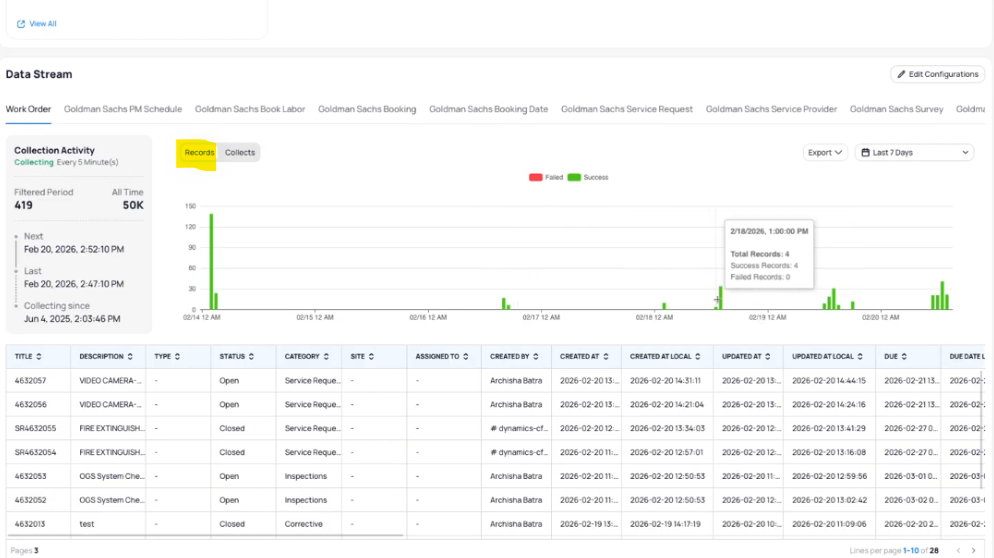Image resolution: width=994 pixels, height=558 pixels.
Task: Select the work order row 4632057
Action: click(32, 381)
